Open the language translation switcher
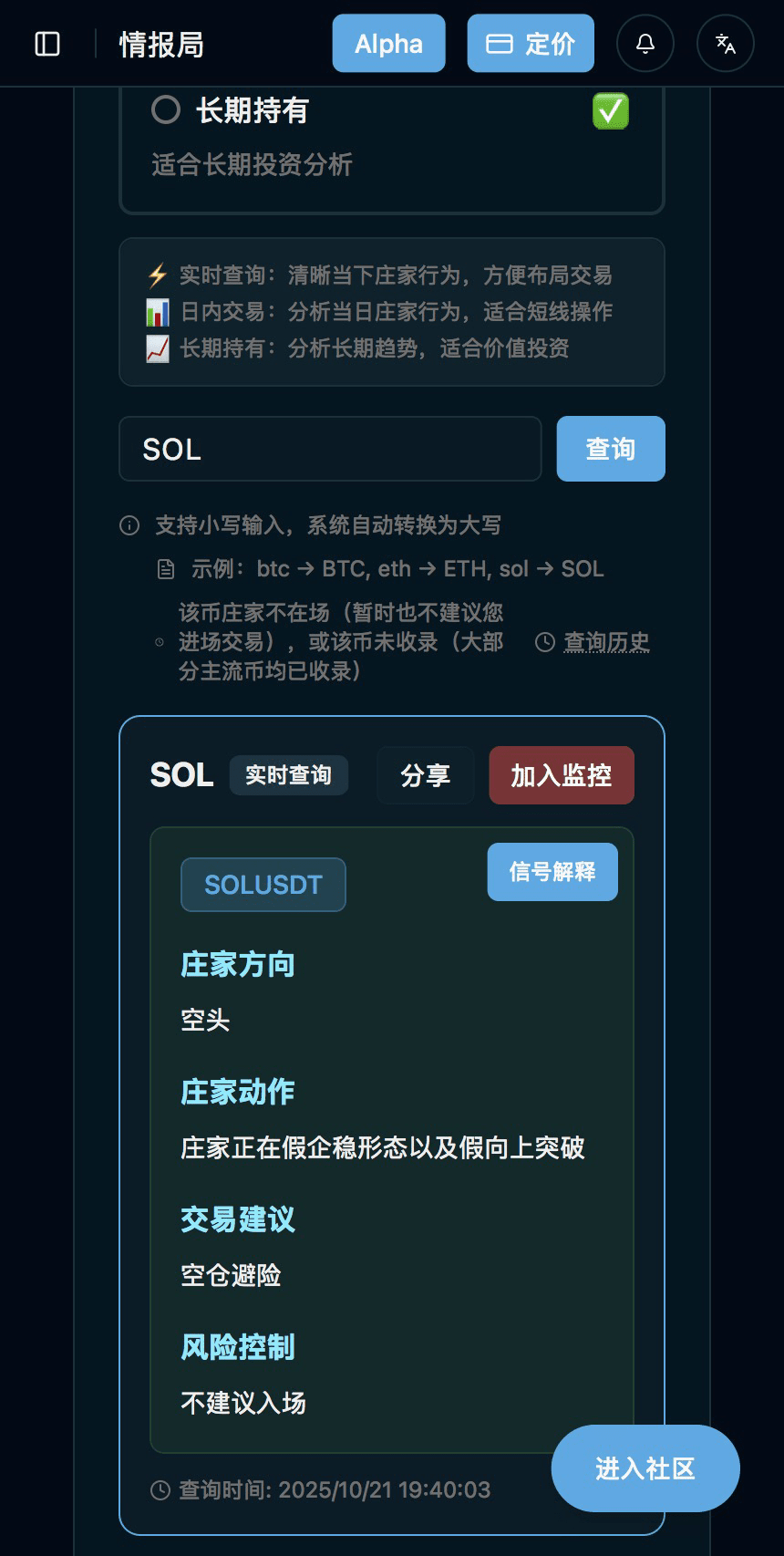Screen dimensions: 784x1556 [726, 44]
